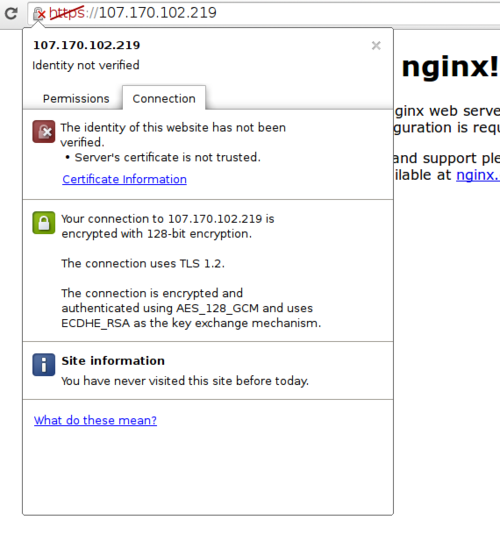Screen dimensions: 500x534
Task: Close the site info popup
Action: [x=376, y=45]
